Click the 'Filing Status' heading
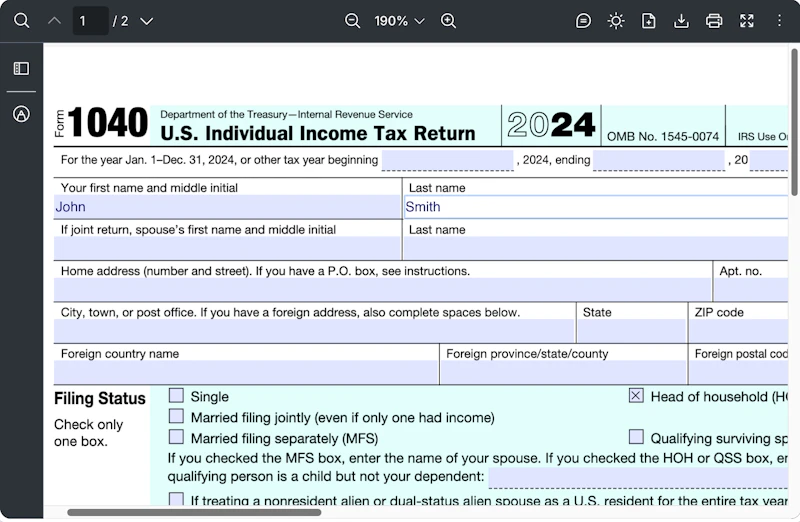 coord(100,398)
